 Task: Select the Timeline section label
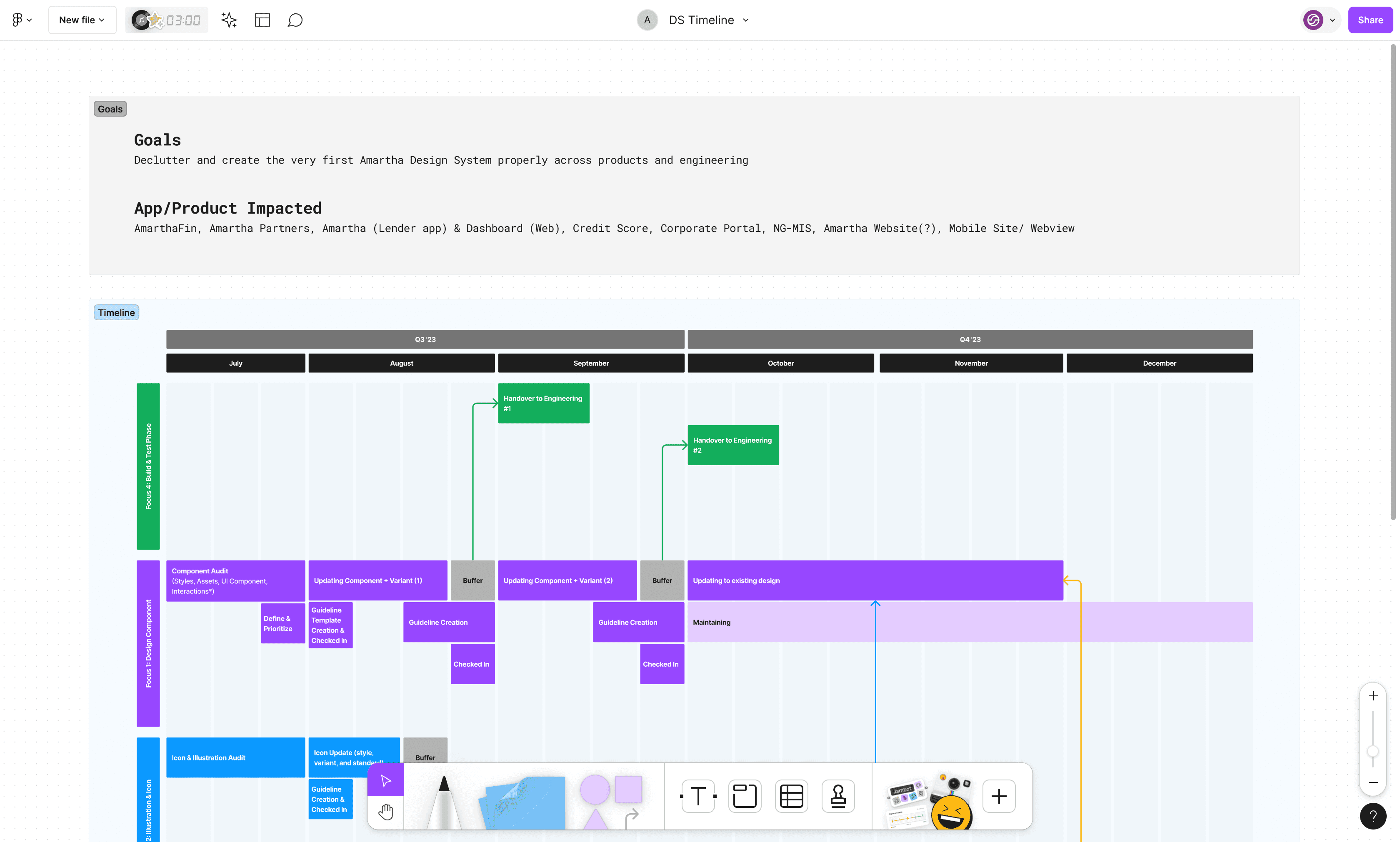(x=116, y=313)
